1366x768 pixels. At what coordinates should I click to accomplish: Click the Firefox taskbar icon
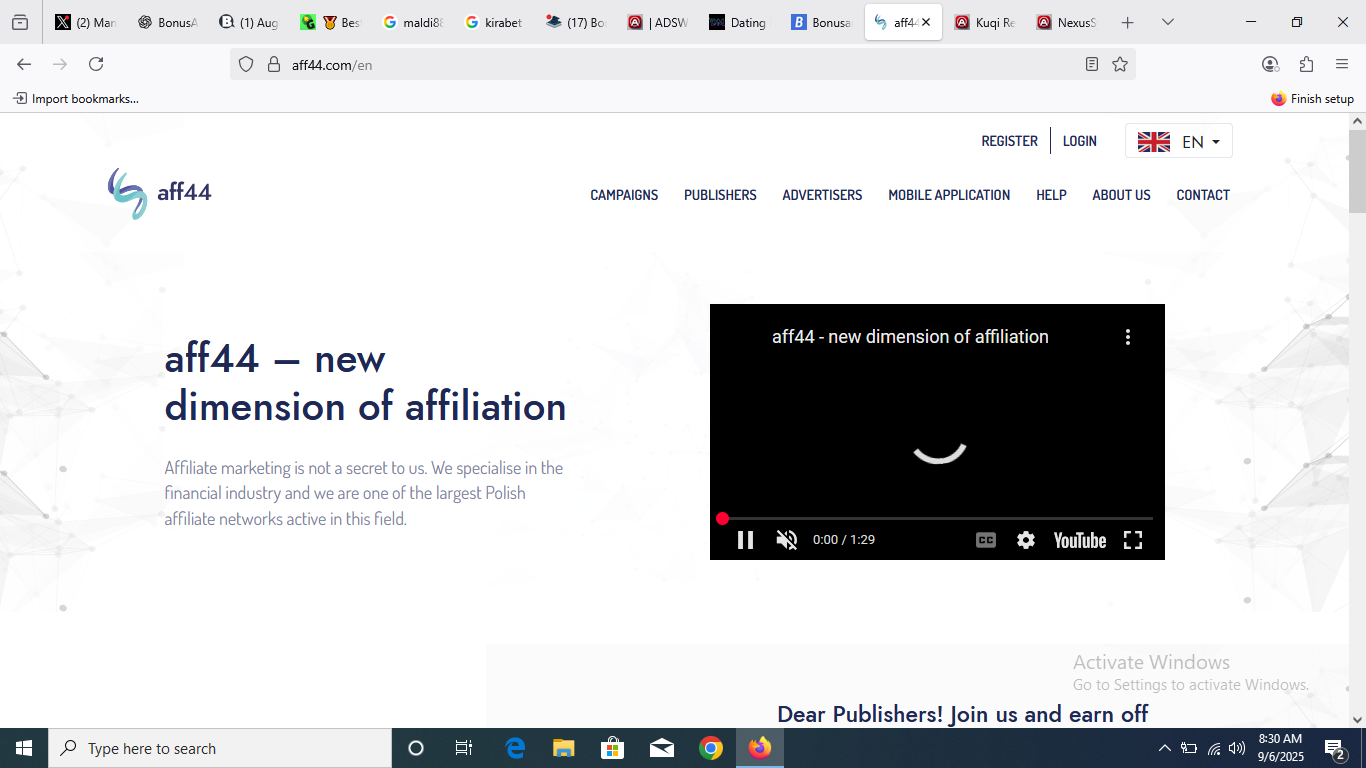[x=760, y=748]
